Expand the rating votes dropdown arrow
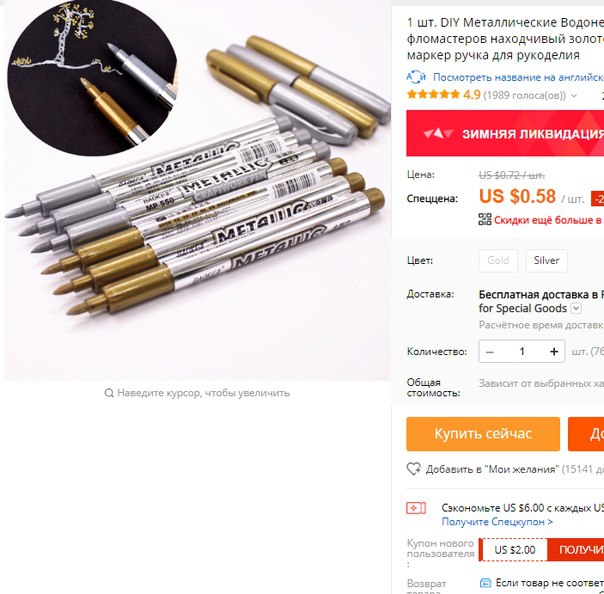This screenshot has height=594, width=604. tap(574, 96)
